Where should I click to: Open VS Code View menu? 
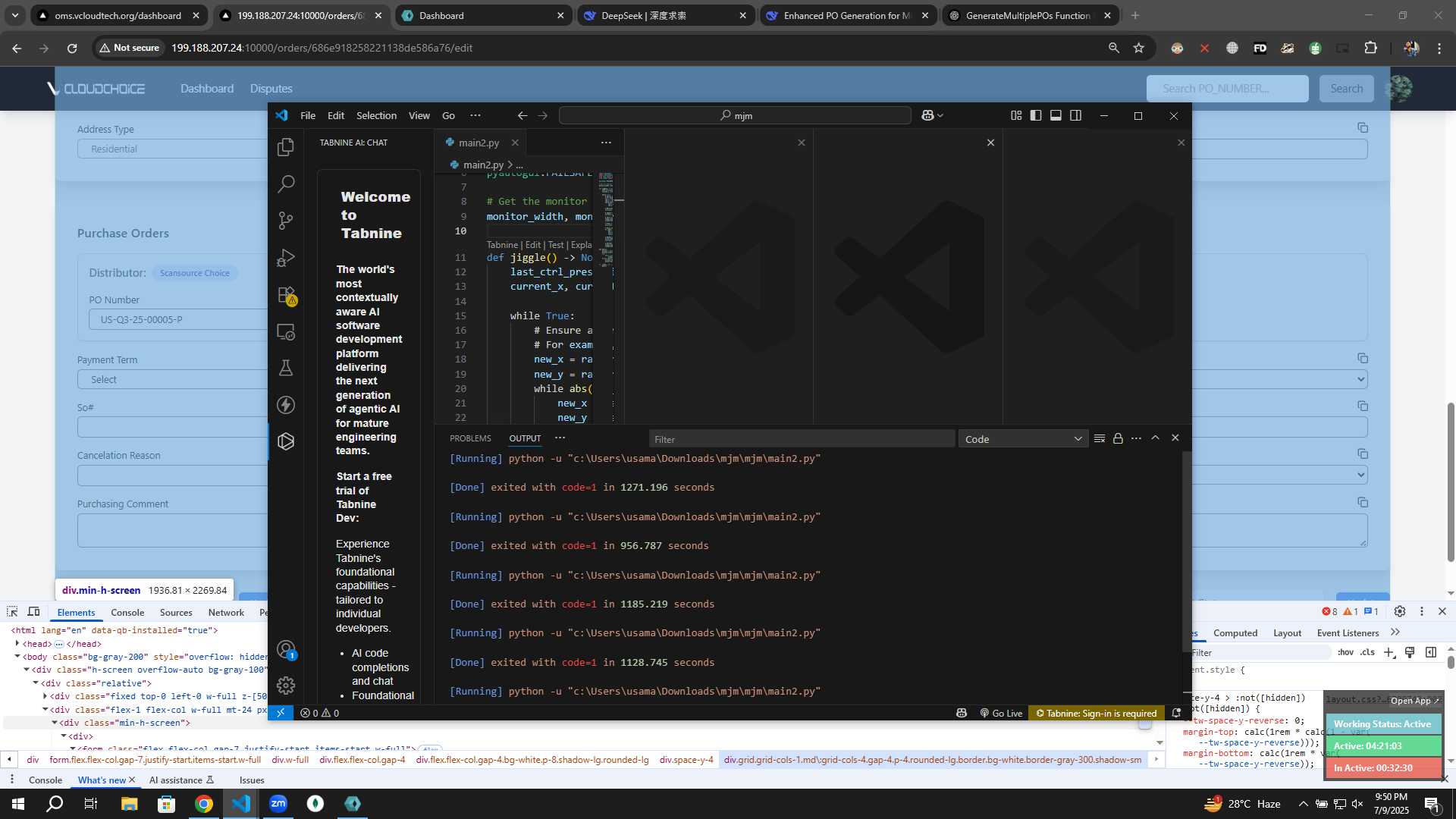point(419,115)
